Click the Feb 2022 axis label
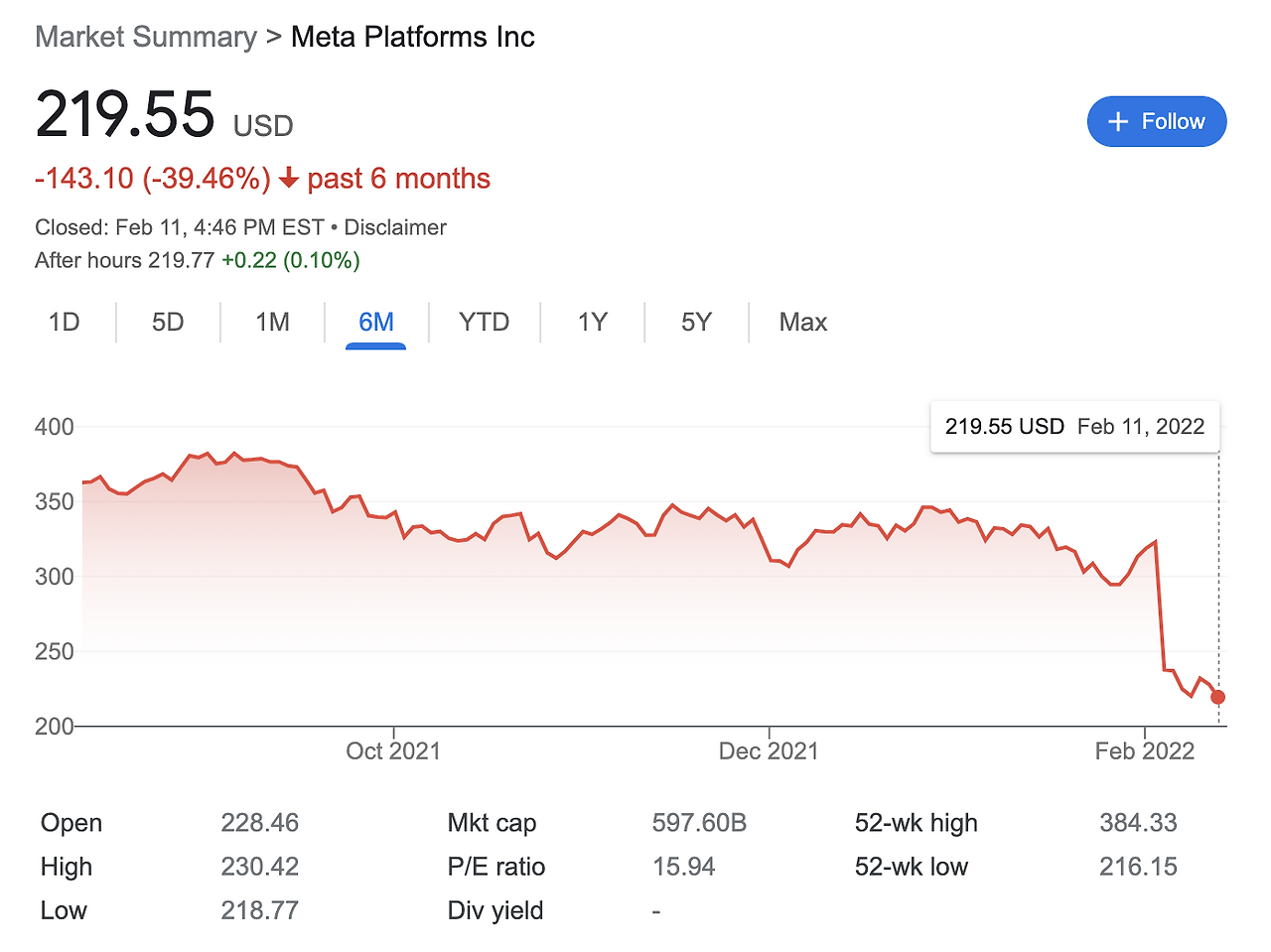 1145,750
